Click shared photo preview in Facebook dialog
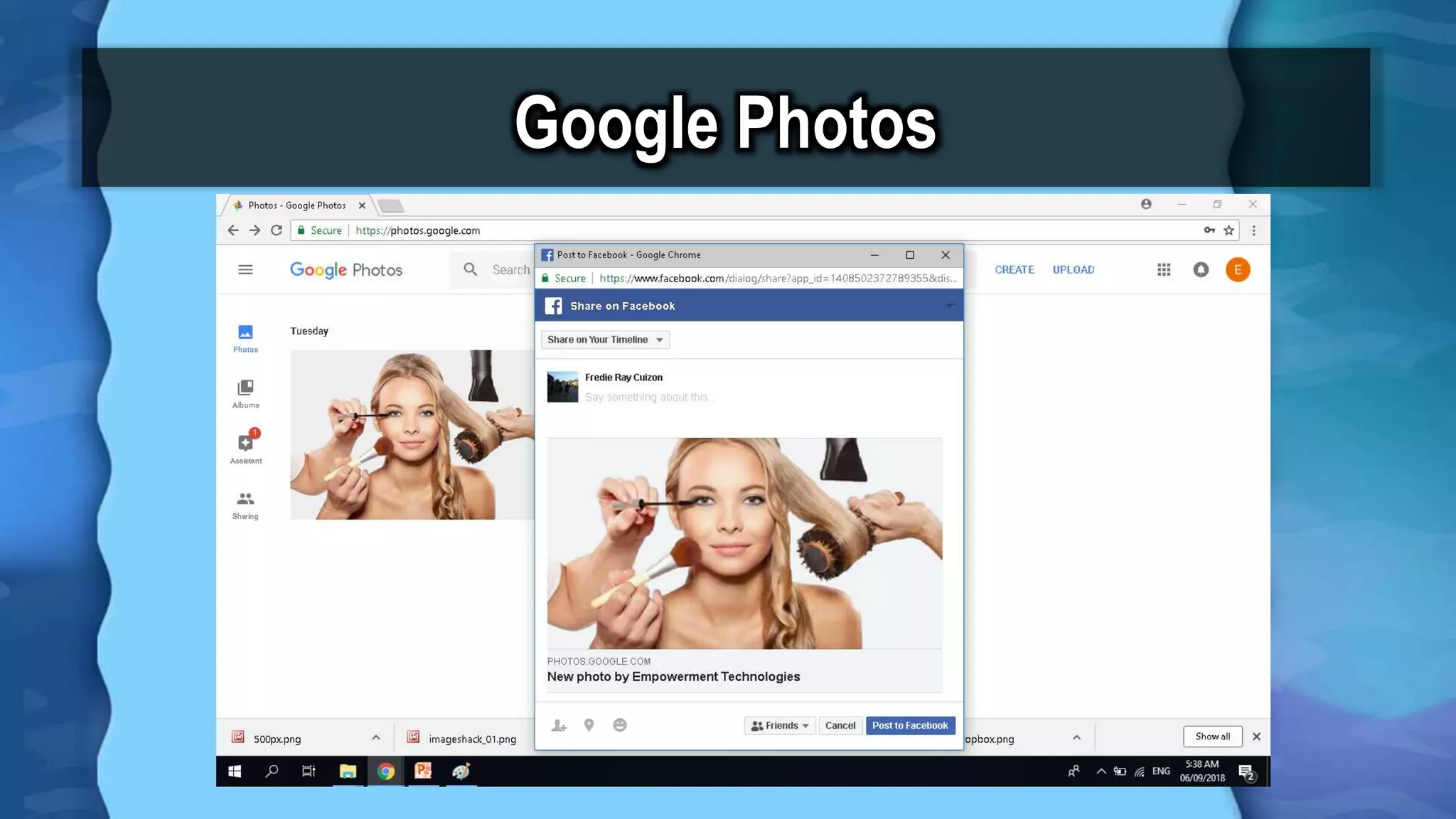The image size is (1456, 819). click(x=744, y=543)
